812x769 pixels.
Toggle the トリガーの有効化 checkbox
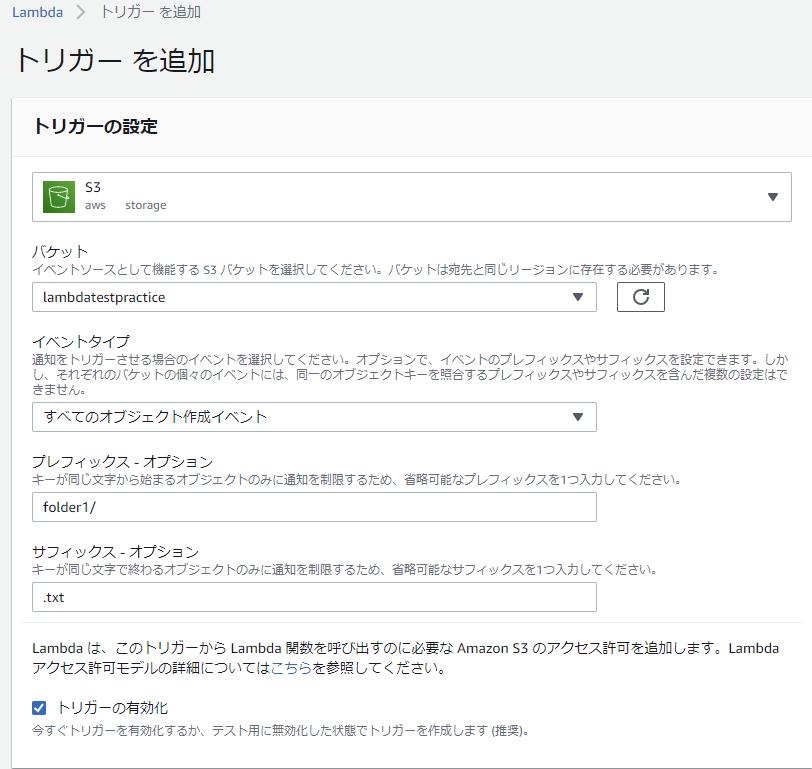point(39,708)
